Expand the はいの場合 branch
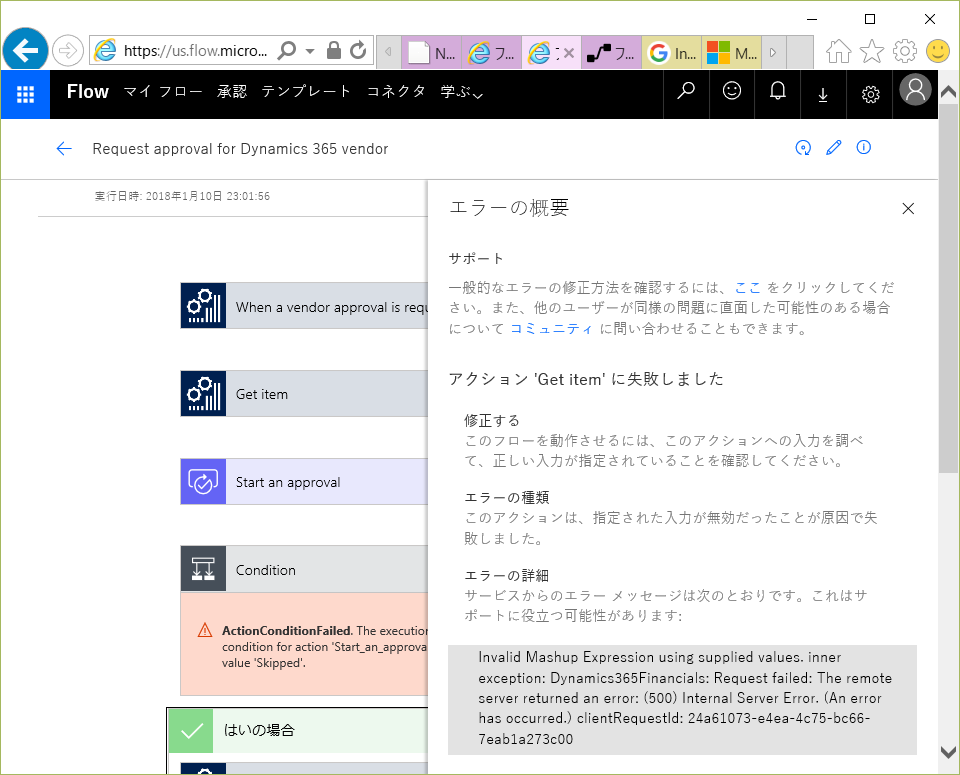The image size is (960, 775). pyautogui.click(x=298, y=730)
